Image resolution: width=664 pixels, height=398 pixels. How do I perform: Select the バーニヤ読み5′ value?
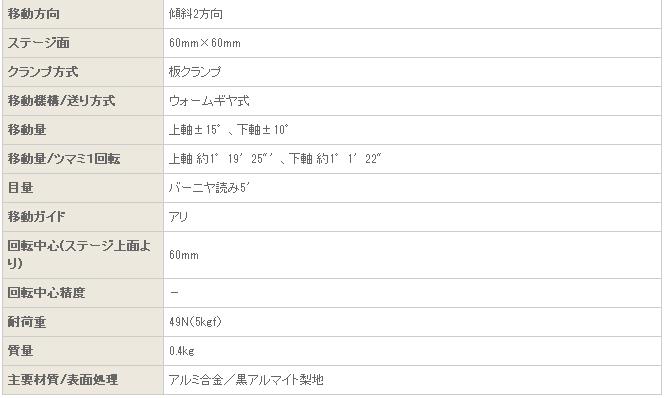click(x=209, y=188)
